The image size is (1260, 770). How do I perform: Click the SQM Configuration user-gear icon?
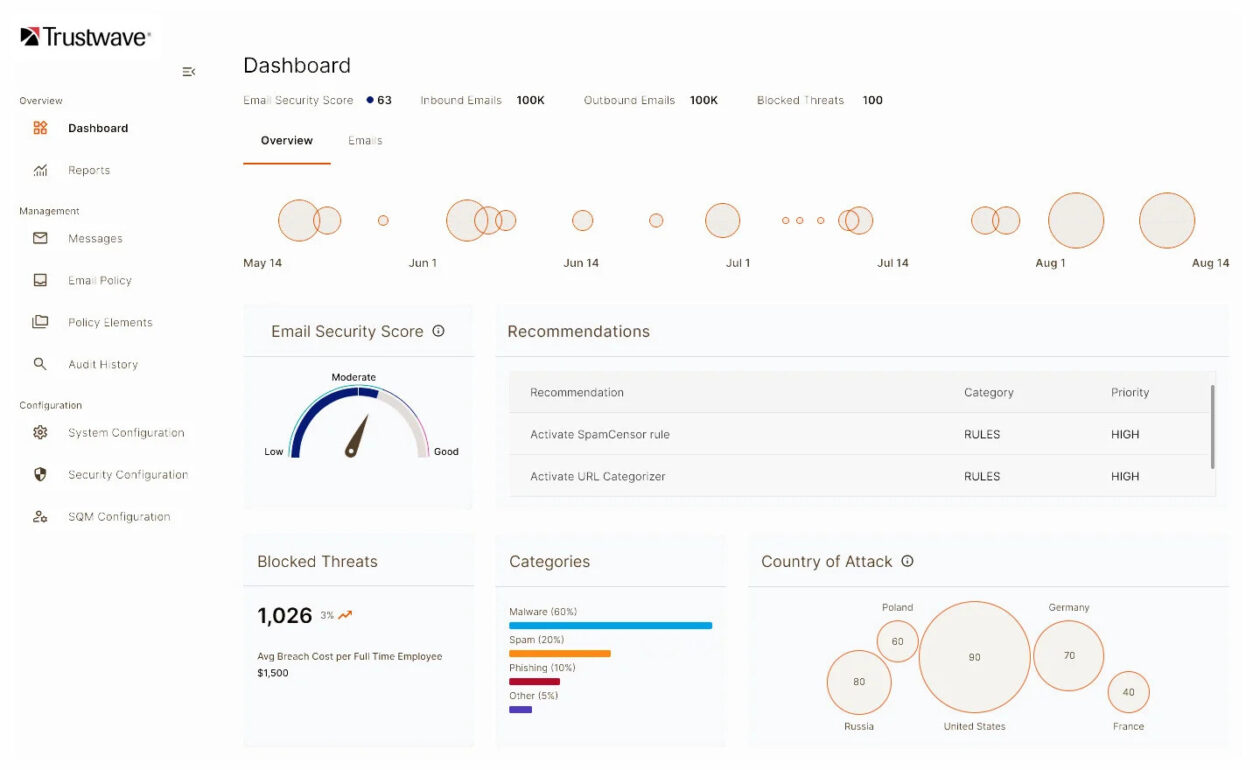coord(40,517)
